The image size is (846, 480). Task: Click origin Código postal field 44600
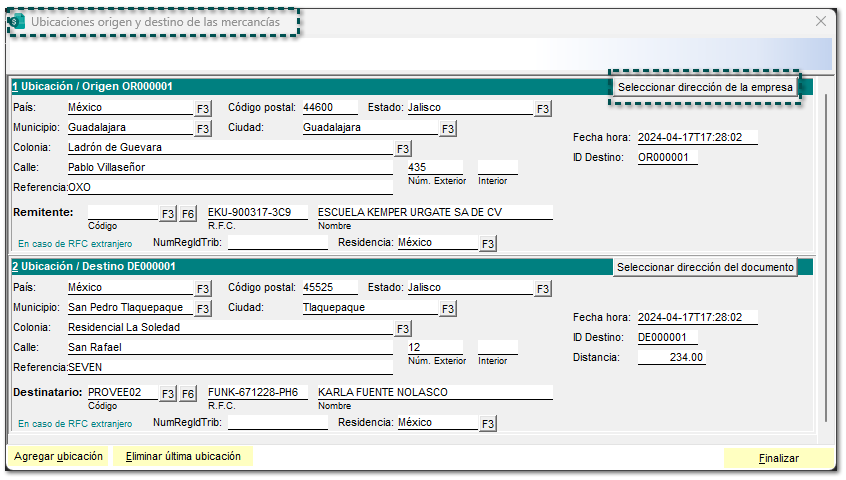coord(330,107)
